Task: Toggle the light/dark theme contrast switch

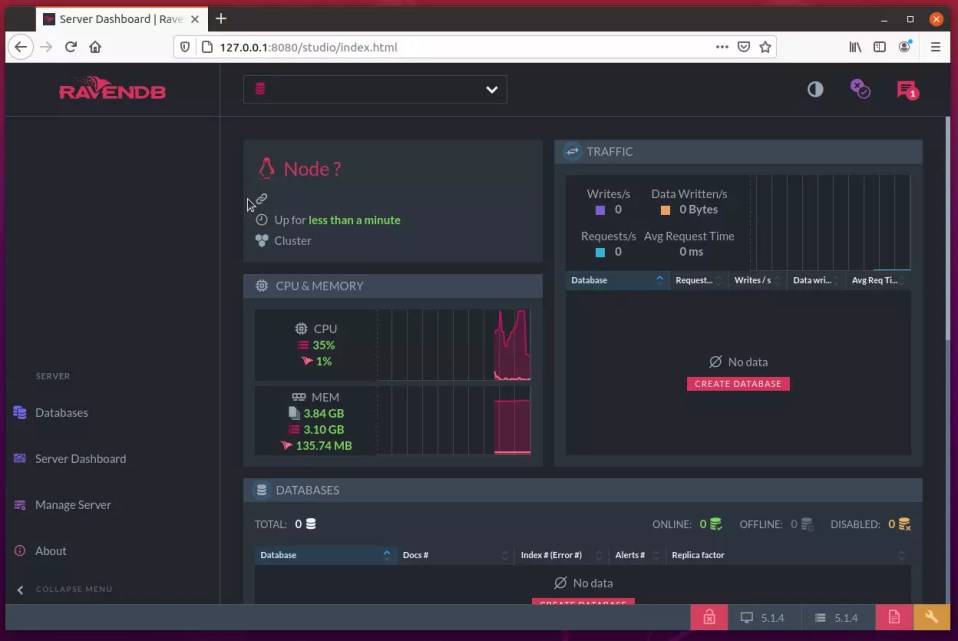Action: (x=815, y=89)
